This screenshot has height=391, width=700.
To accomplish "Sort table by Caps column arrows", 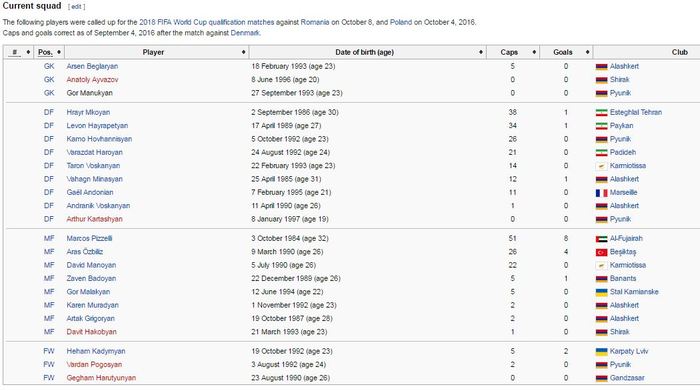I will point(534,52).
